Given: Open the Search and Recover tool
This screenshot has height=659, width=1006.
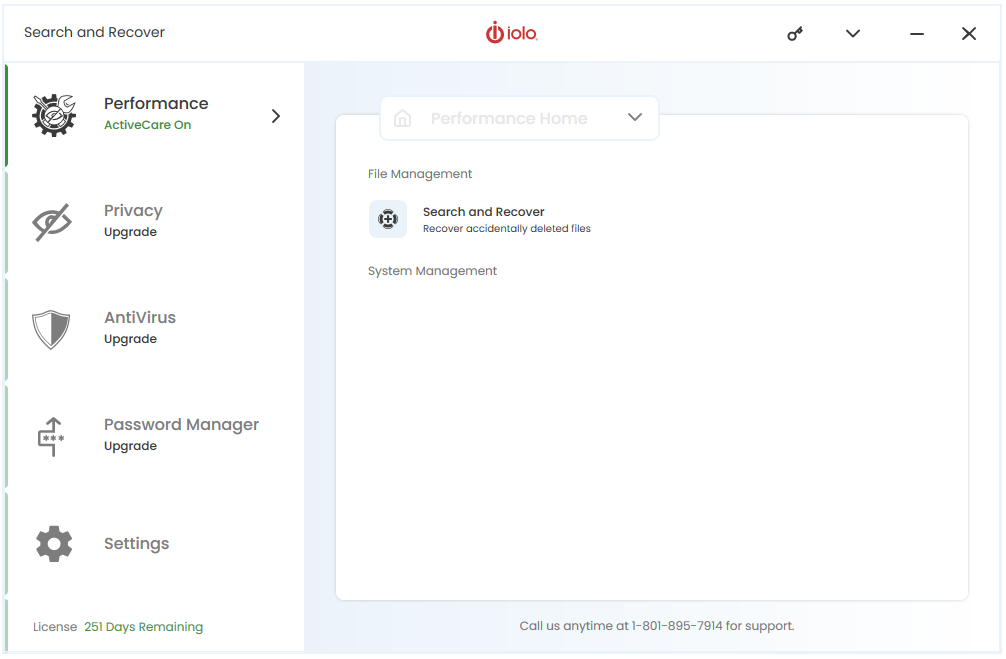Looking at the screenshot, I should click(480, 219).
